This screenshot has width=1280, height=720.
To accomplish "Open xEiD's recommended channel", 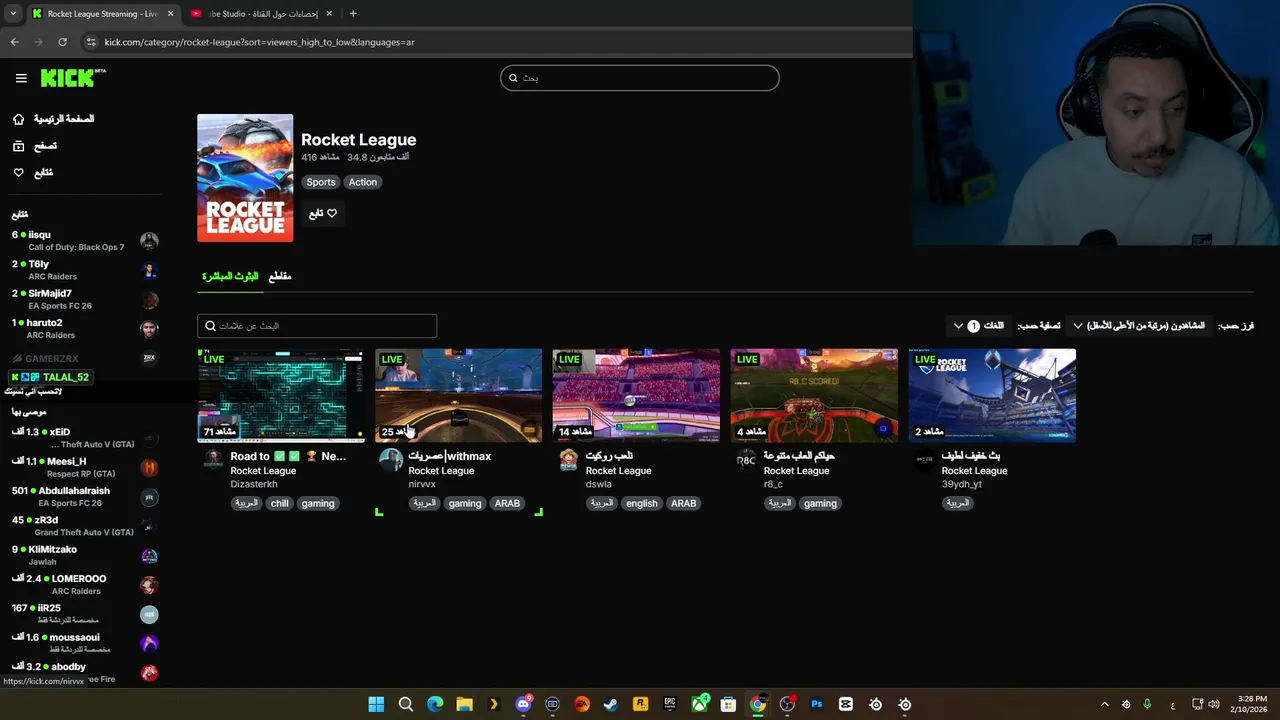I will [84, 438].
